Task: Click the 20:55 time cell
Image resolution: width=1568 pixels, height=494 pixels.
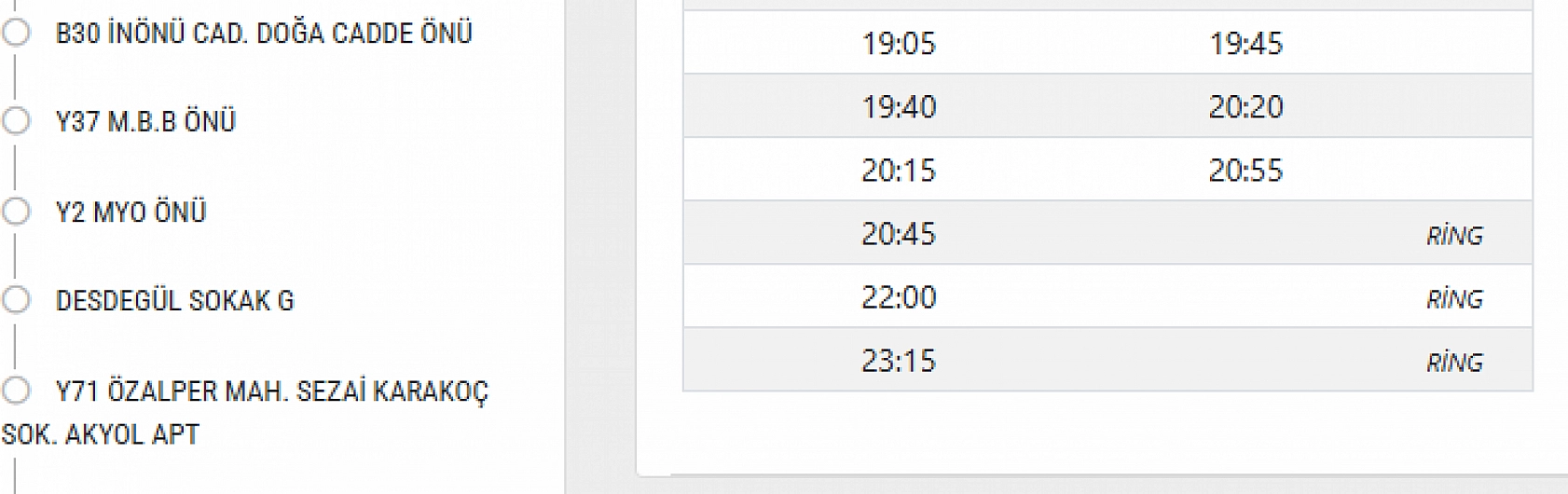Action: click(x=1245, y=170)
